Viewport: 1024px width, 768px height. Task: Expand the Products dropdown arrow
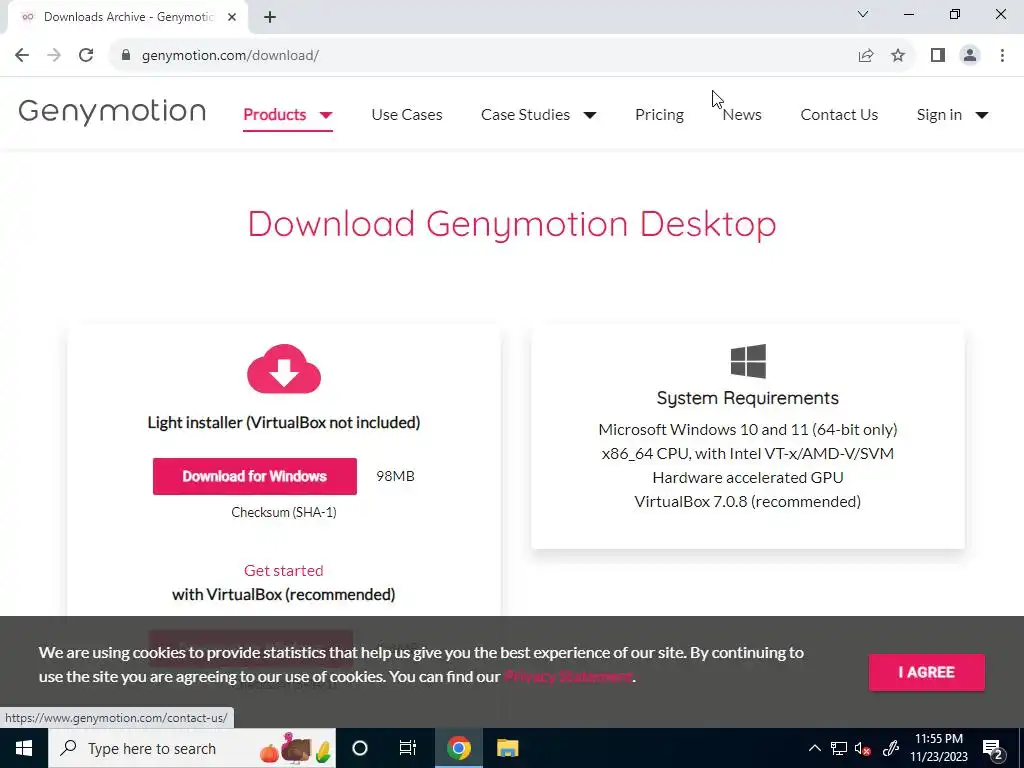click(x=326, y=115)
